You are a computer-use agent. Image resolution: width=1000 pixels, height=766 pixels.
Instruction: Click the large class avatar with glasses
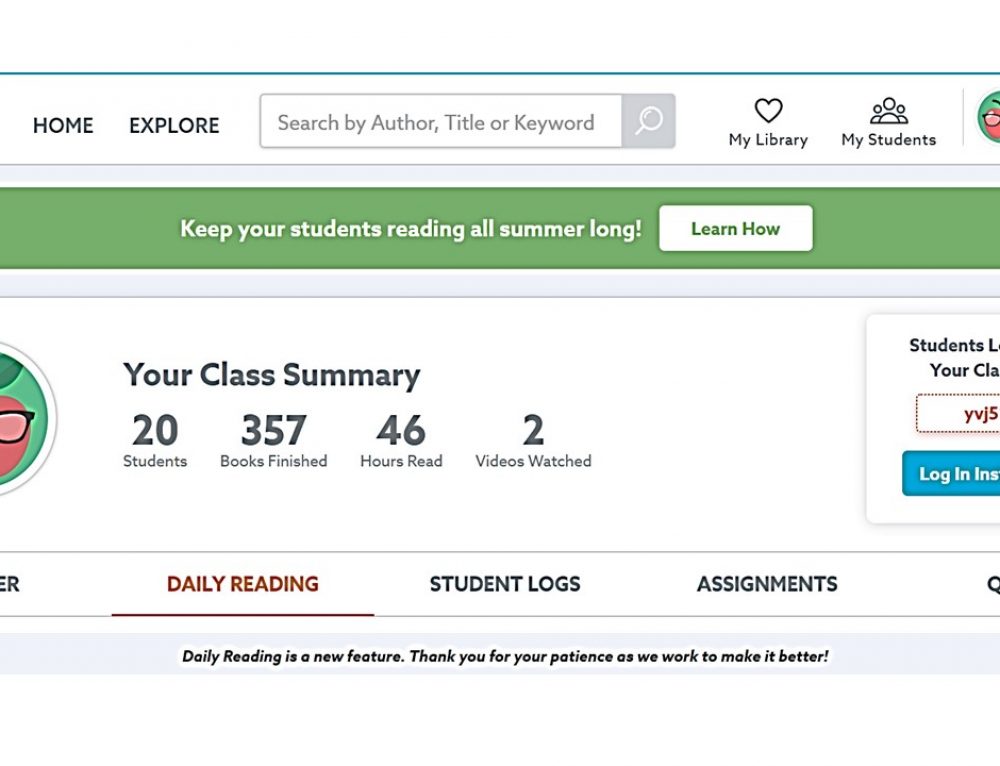[24, 419]
